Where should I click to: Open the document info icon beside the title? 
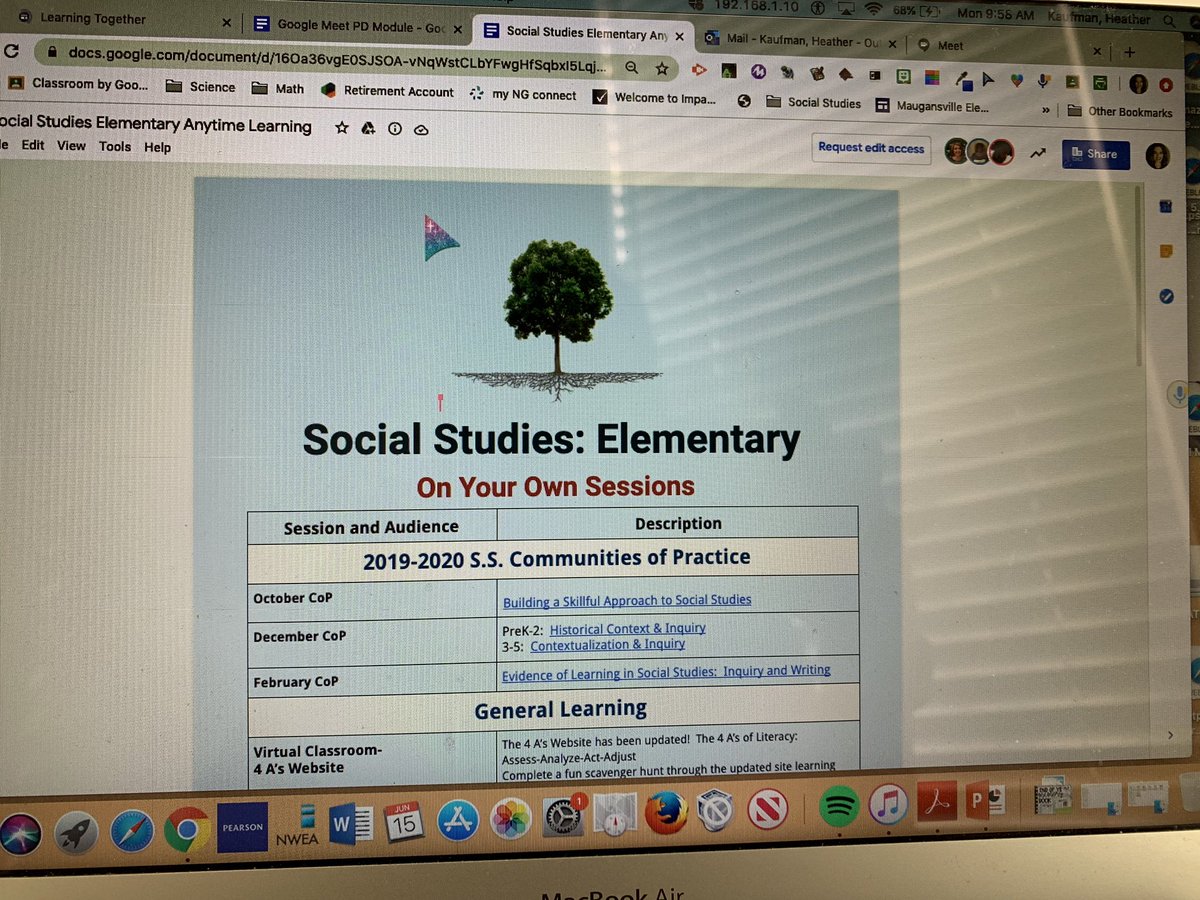[394, 129]
